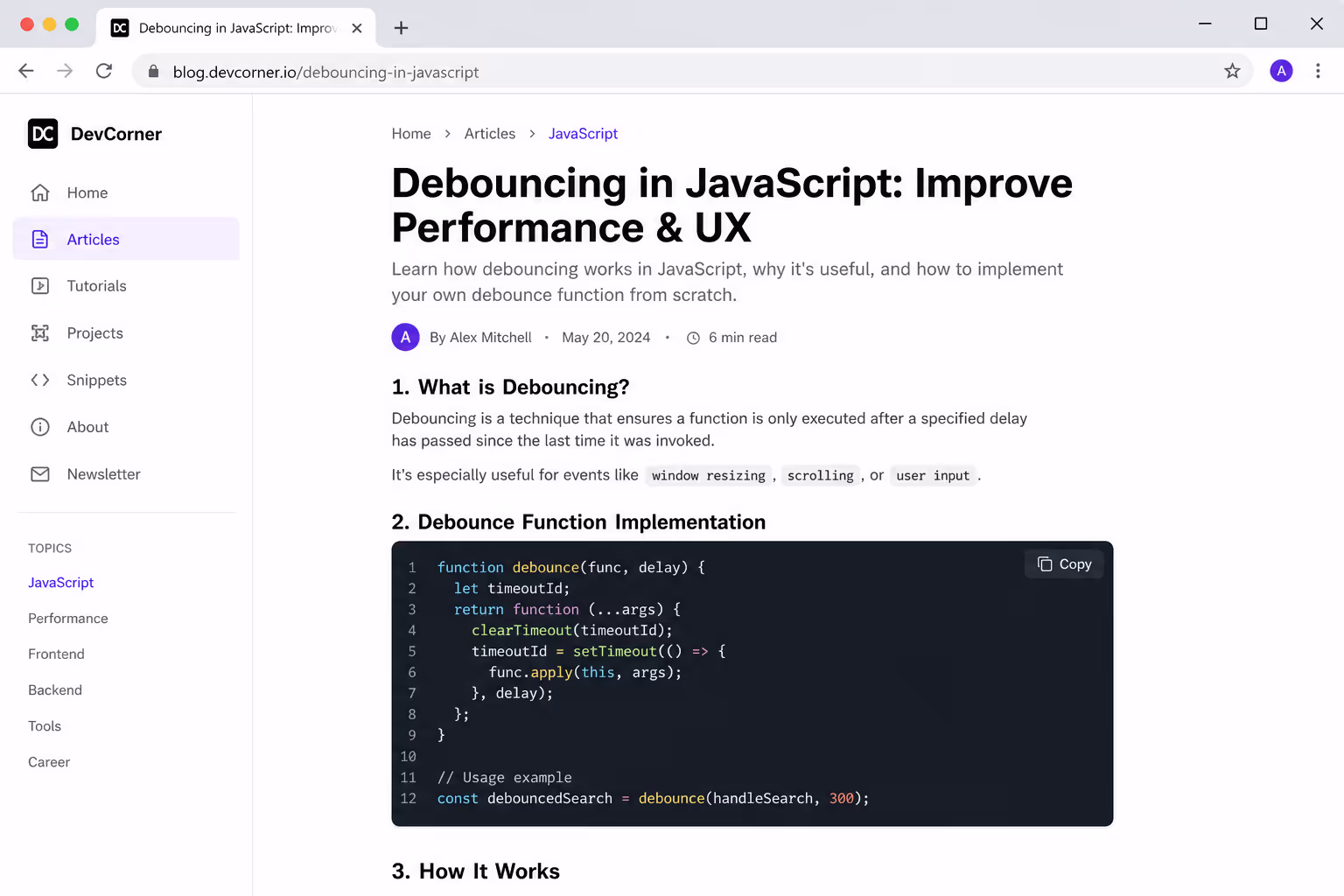Image resolution: width=1344 pixels, height=896 pixels.
Task: Click the DevCorner DC logo icon in the sidebar
Action: (43, 134)
